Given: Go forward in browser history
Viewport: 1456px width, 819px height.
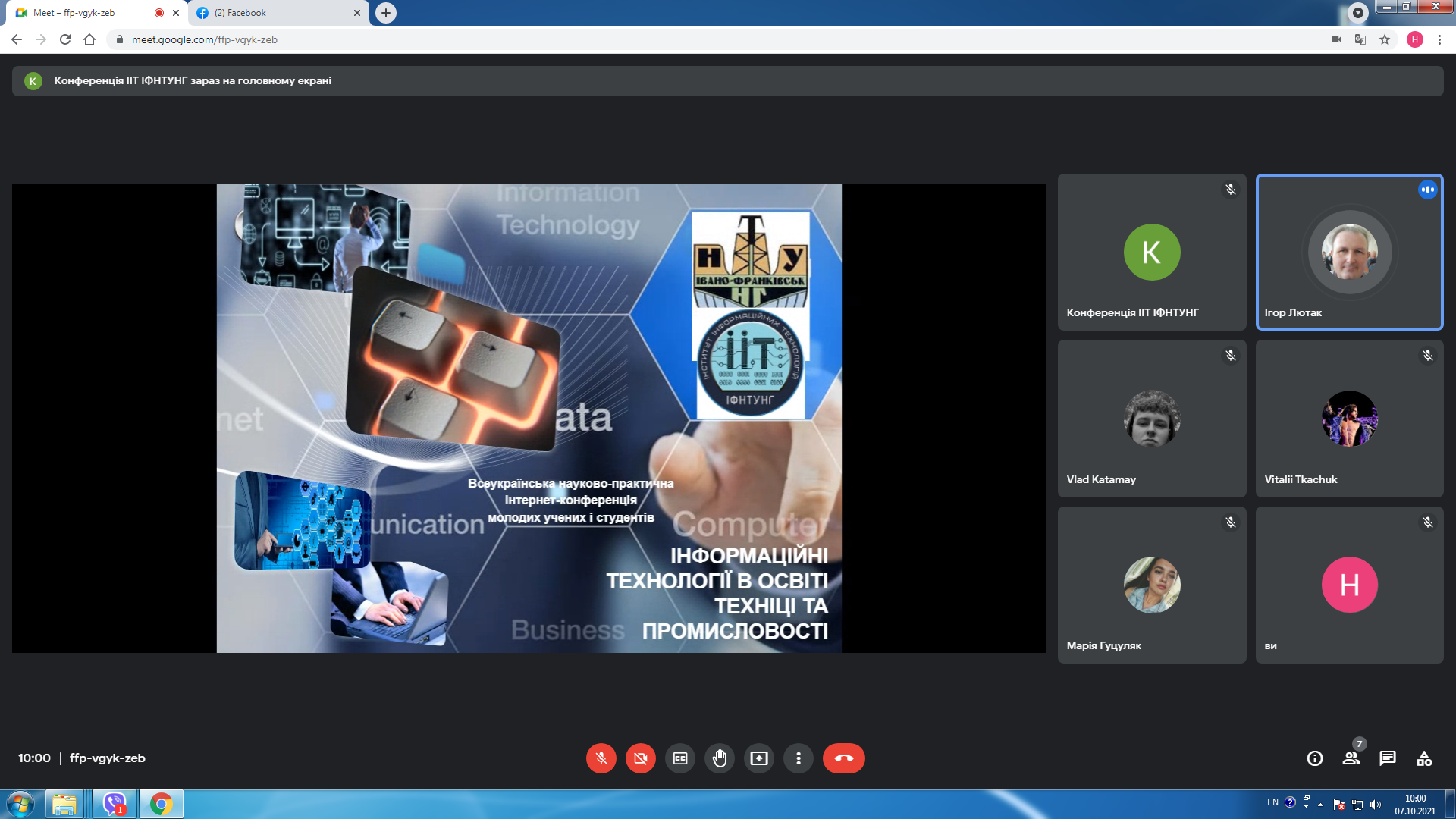Looking at the screenshot, I should [41, 39].
